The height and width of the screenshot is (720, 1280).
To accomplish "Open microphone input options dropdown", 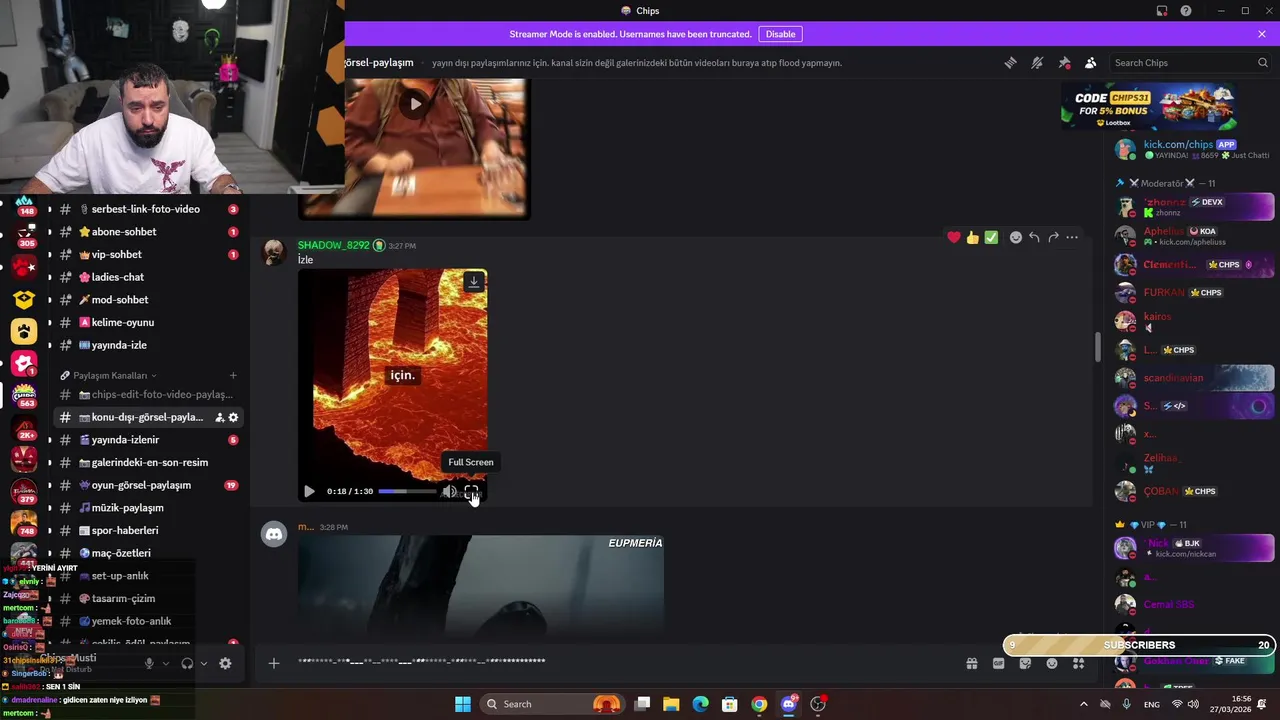I will [166, 663].
